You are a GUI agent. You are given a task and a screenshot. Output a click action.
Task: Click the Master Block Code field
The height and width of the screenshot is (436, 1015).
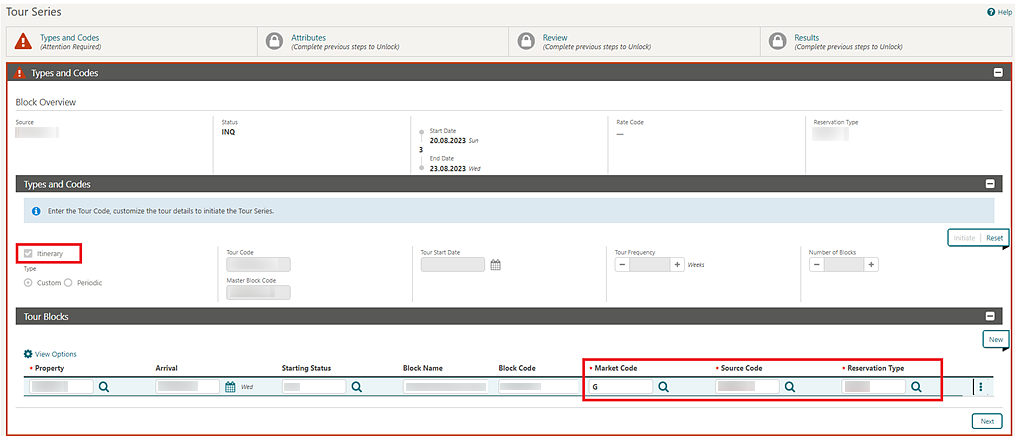(x=258, y=292)
